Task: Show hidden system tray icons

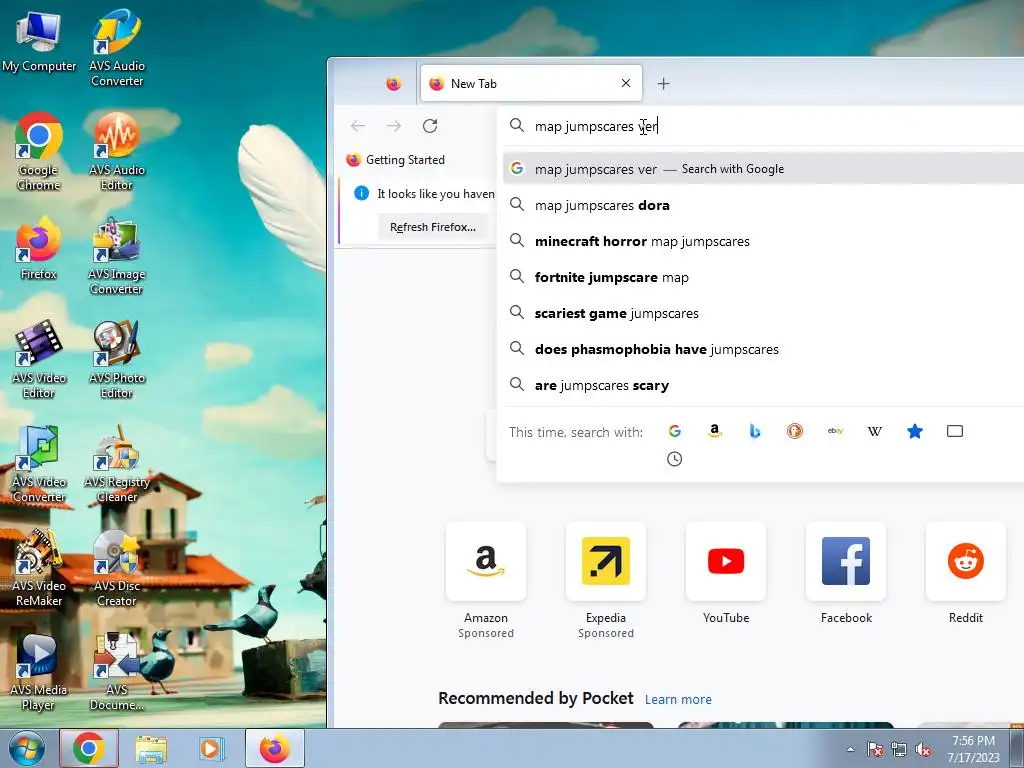Action: [x=850, y=749]
